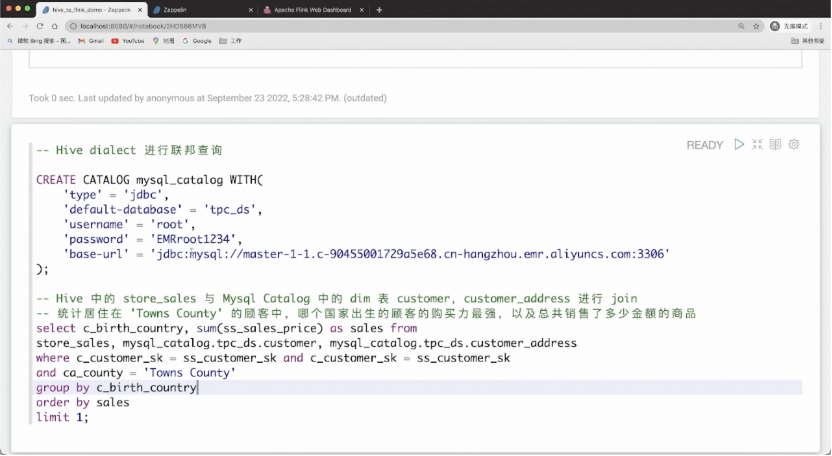Viewport: 832px width, 456px height.
Task: Open a new browser tab
Action: pyautogui.click(x=379, y=10)
